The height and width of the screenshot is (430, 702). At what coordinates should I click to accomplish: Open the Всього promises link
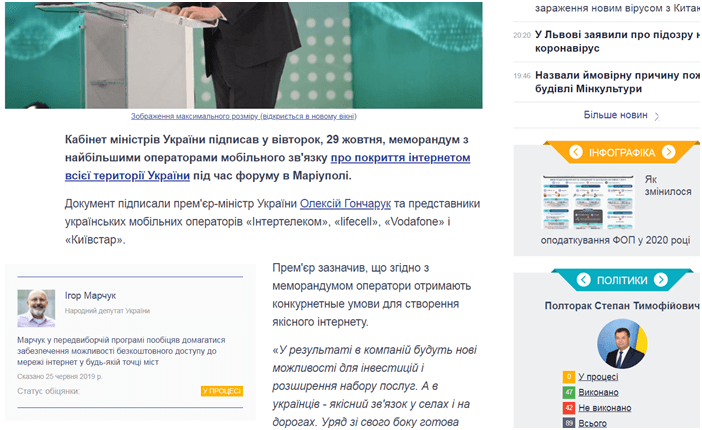[593, 423]
